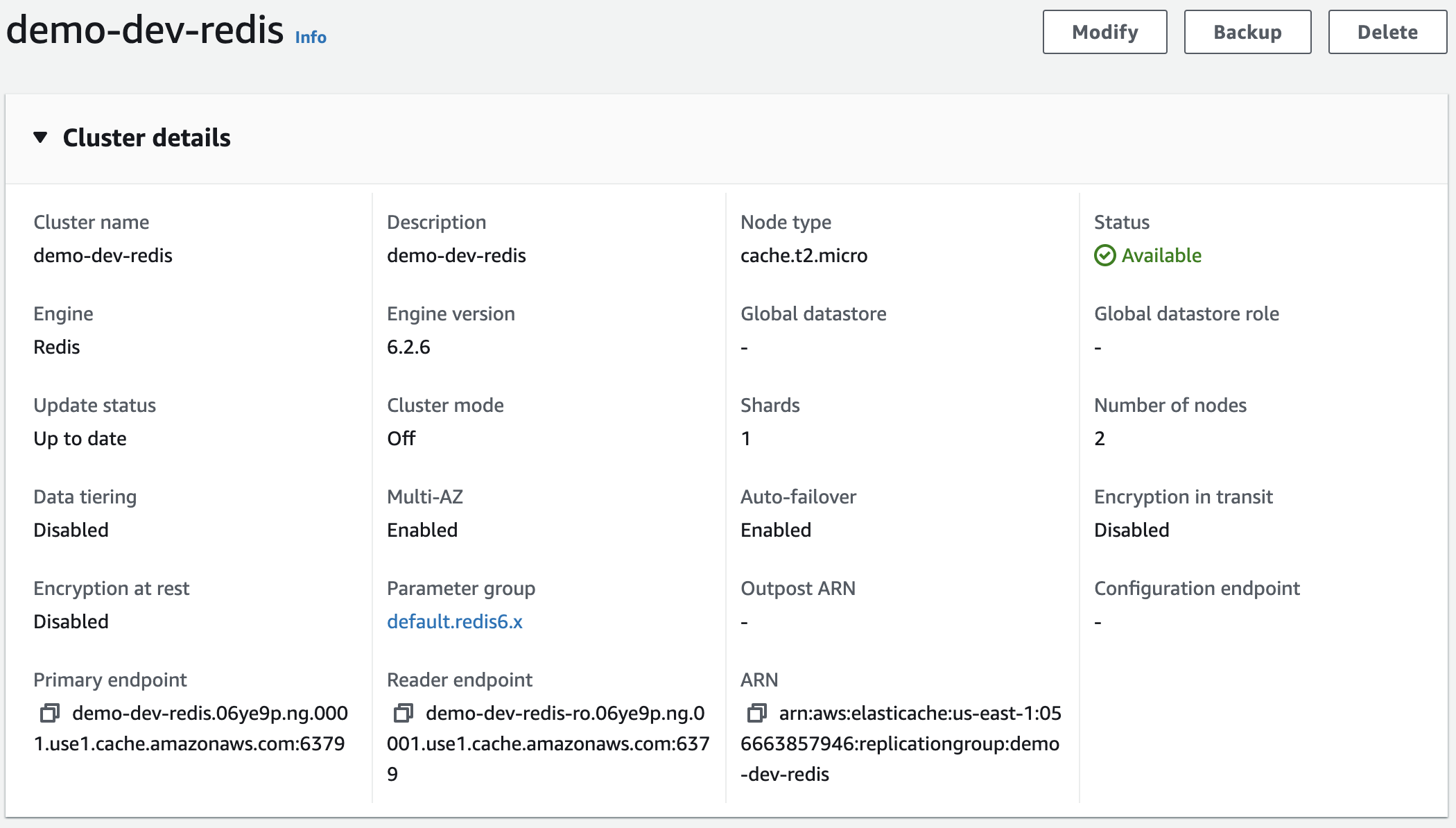The image size is (1456, 828).
Task: Click the green Available status check icon
Action: (1104, 255)
